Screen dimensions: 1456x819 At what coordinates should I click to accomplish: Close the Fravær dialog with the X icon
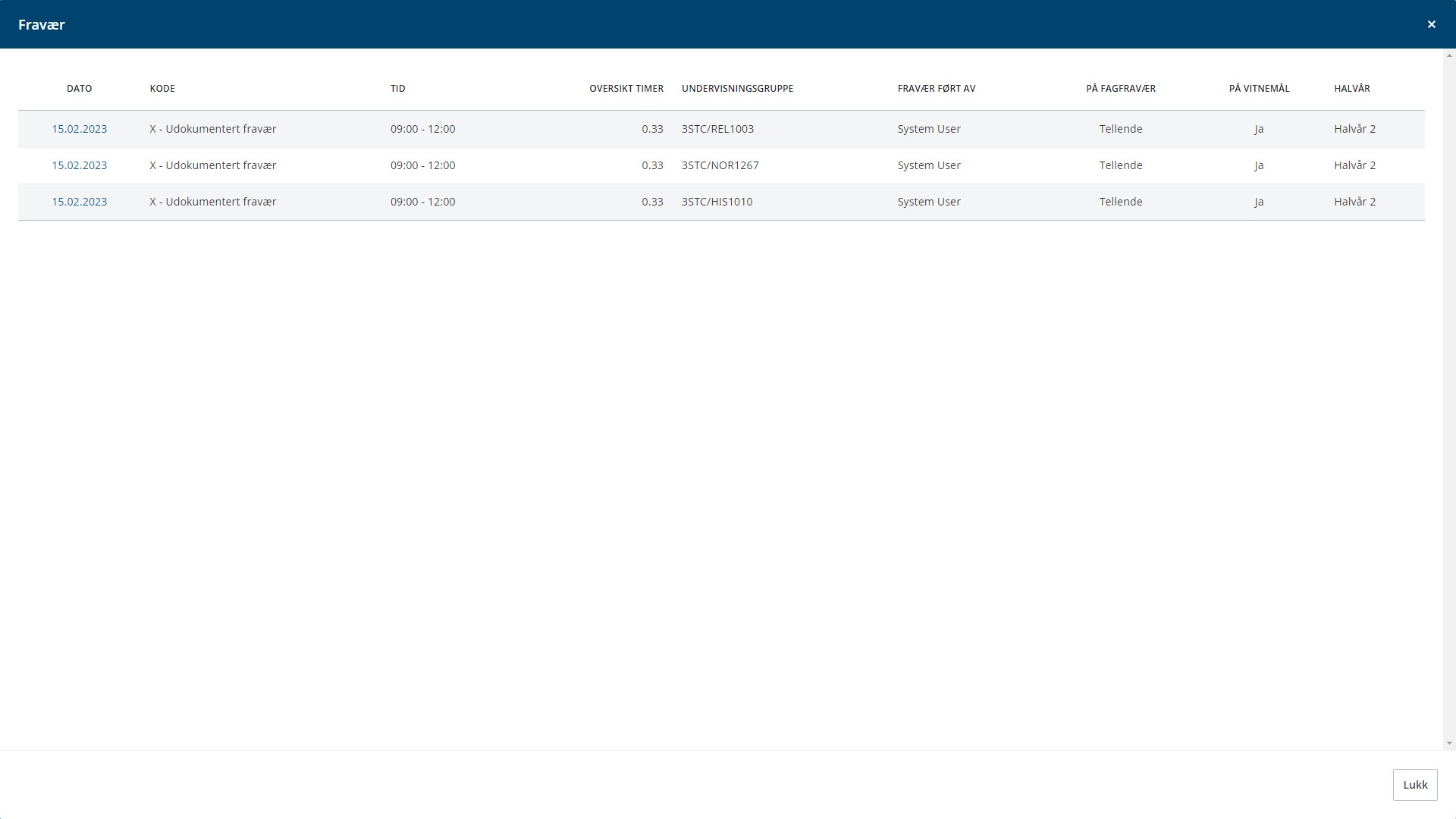point(1431,24)
